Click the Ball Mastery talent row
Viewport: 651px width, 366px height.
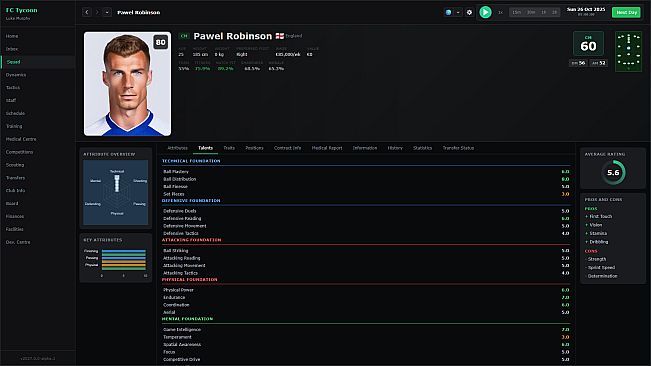[x=366, y=172]
